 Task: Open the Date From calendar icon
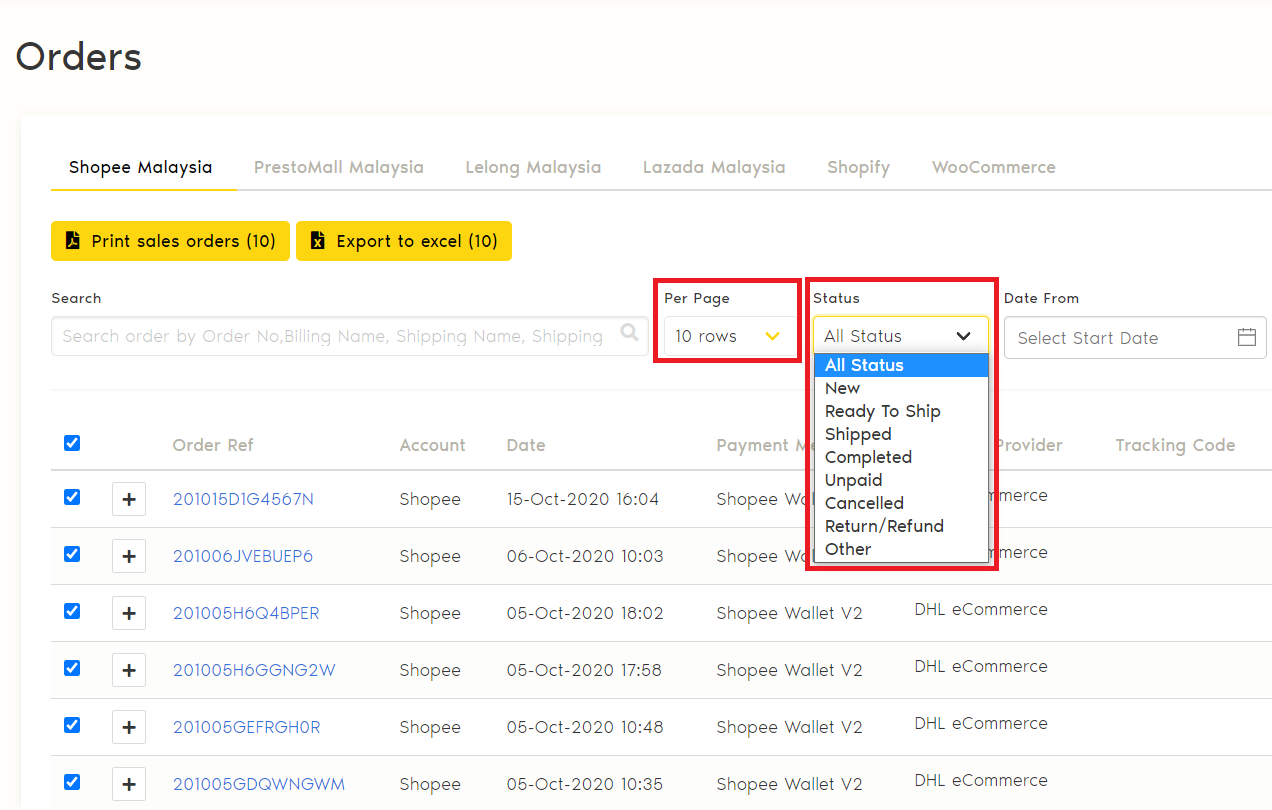1246,337
